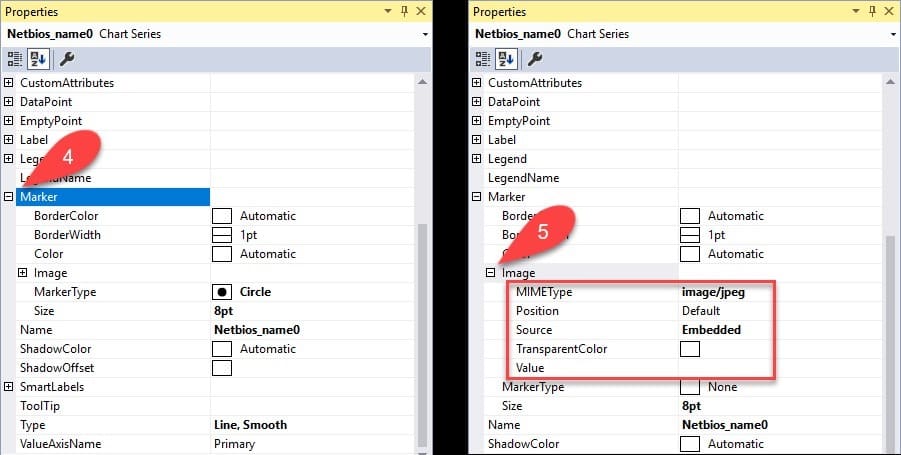Toggle auto-hide pin on left Properties panel

click(405, 11)
